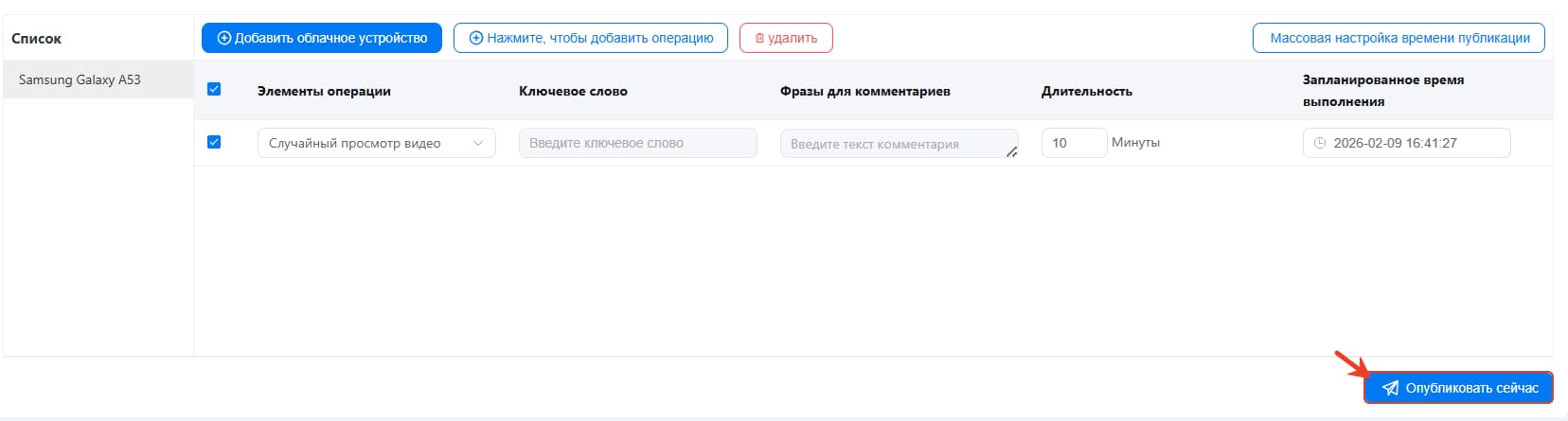Open the Случайный просмотр видео dropdown
1568x421 pixels.
377,143
